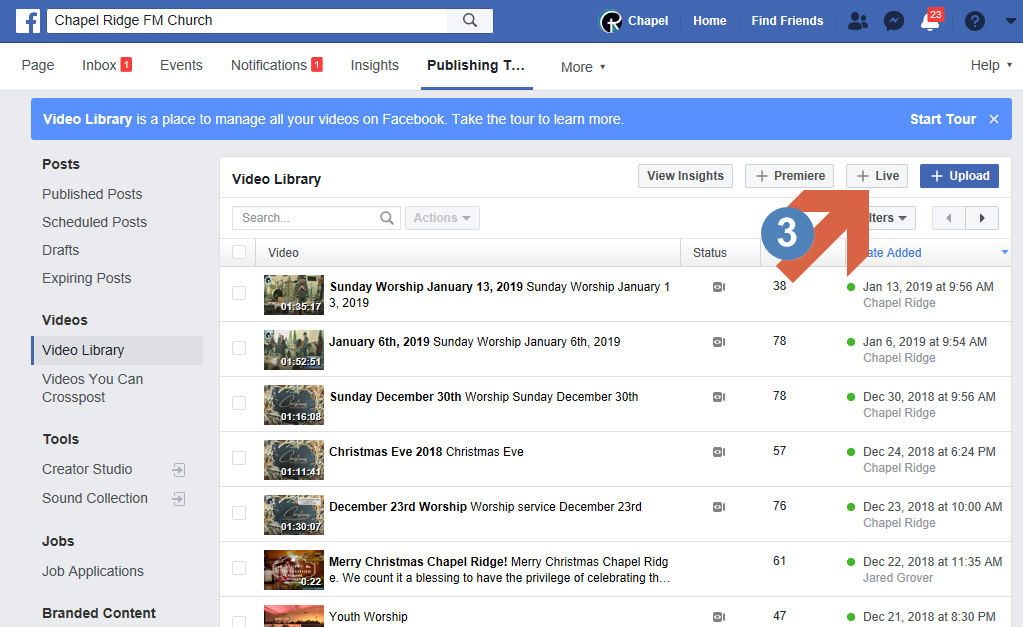This screenshot has height=627, width=1023.
Task: Click status camera icon for Sunday Worship January 13
Action: [719, 287]
